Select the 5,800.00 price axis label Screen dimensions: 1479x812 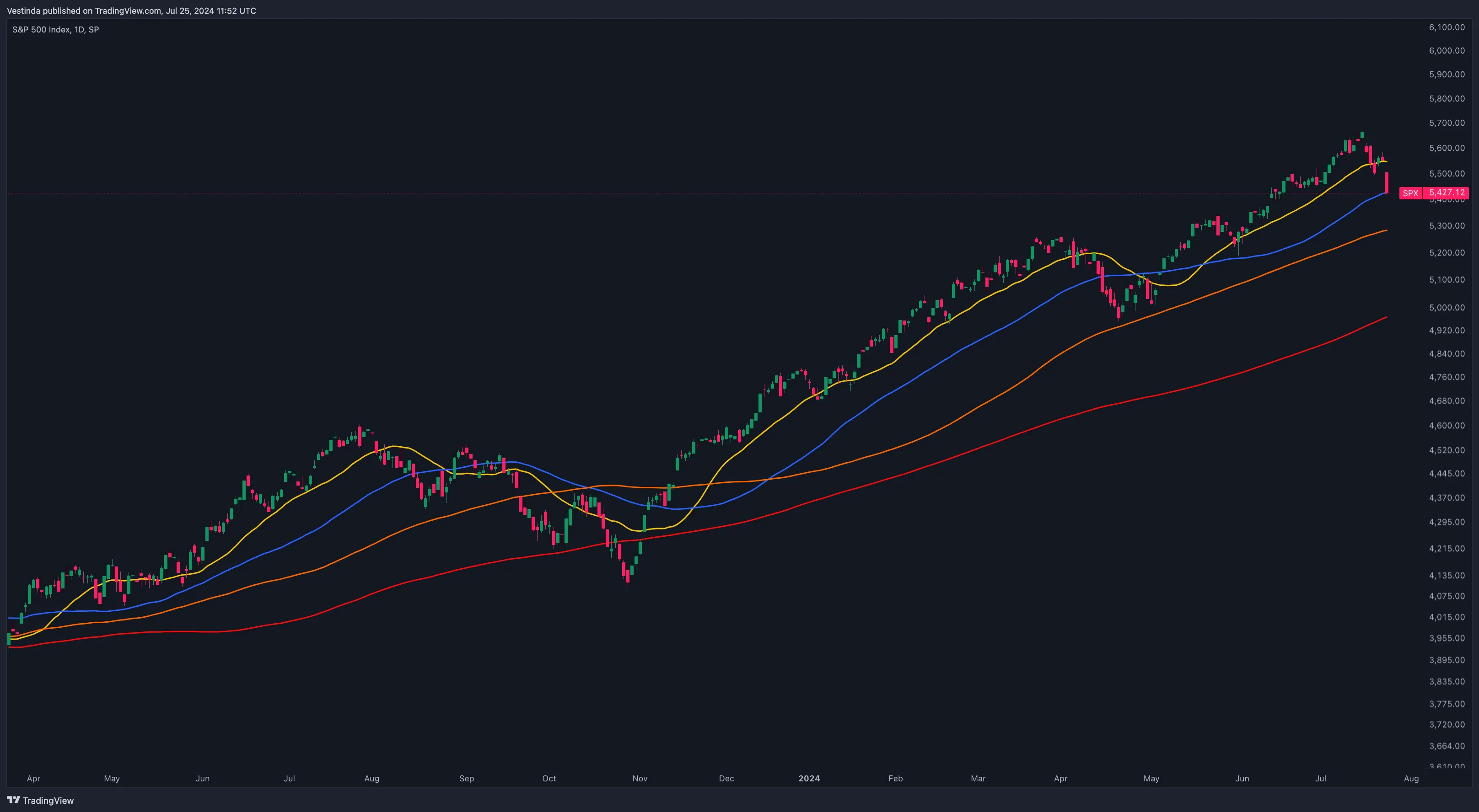tap(1447, 99)
